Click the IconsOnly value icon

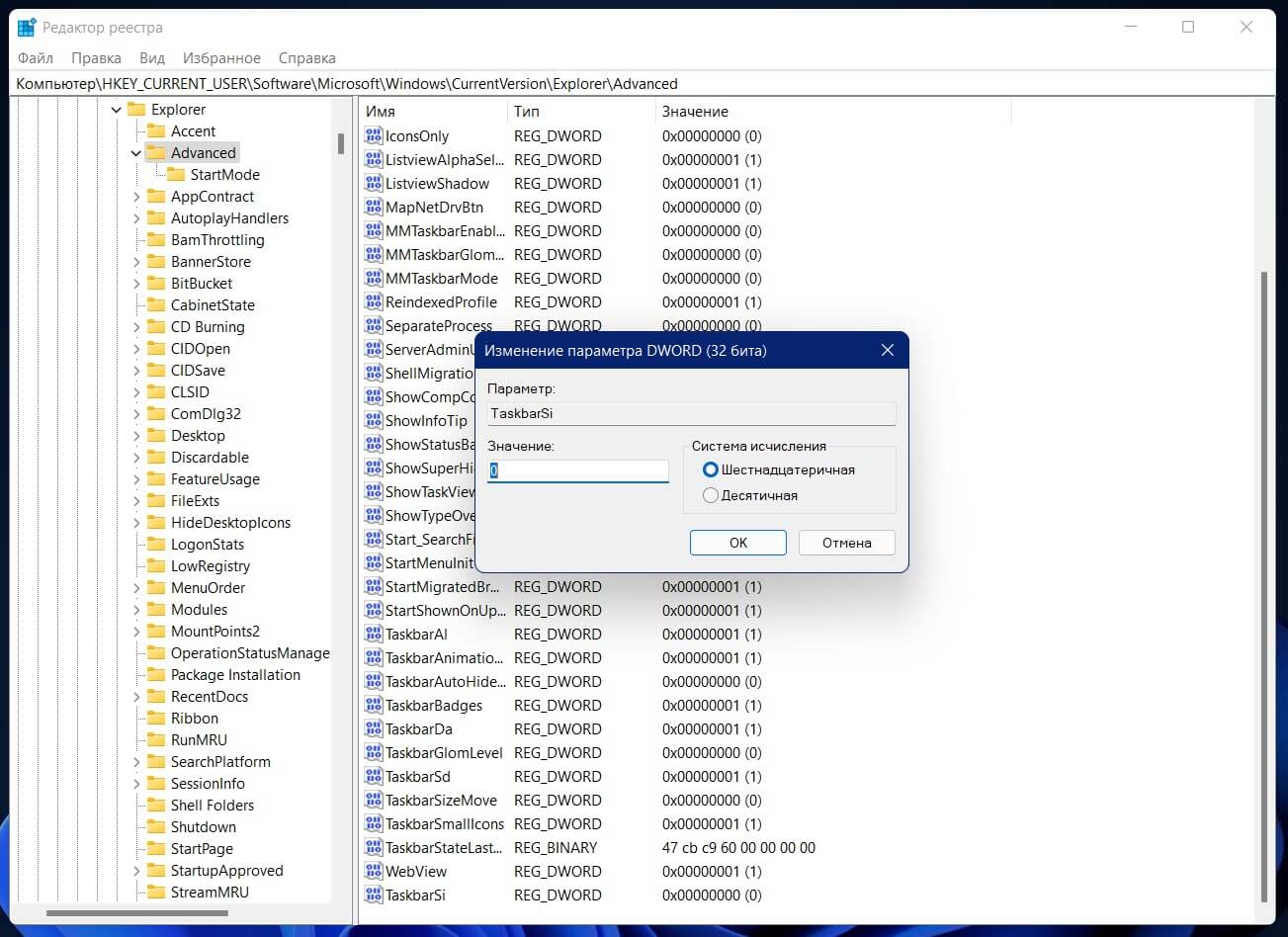click(x=374, y=135)
